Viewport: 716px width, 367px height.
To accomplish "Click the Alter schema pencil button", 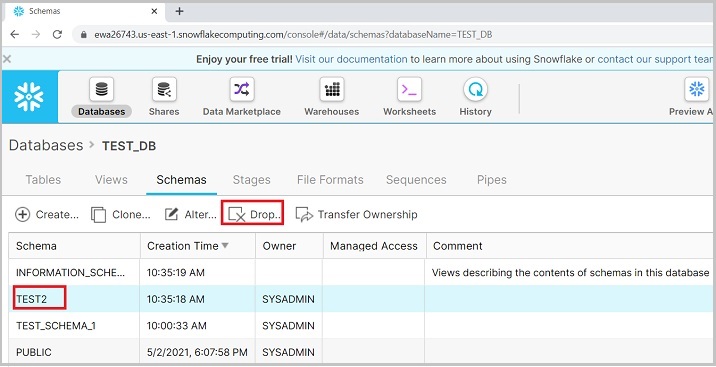I will 190,215.
